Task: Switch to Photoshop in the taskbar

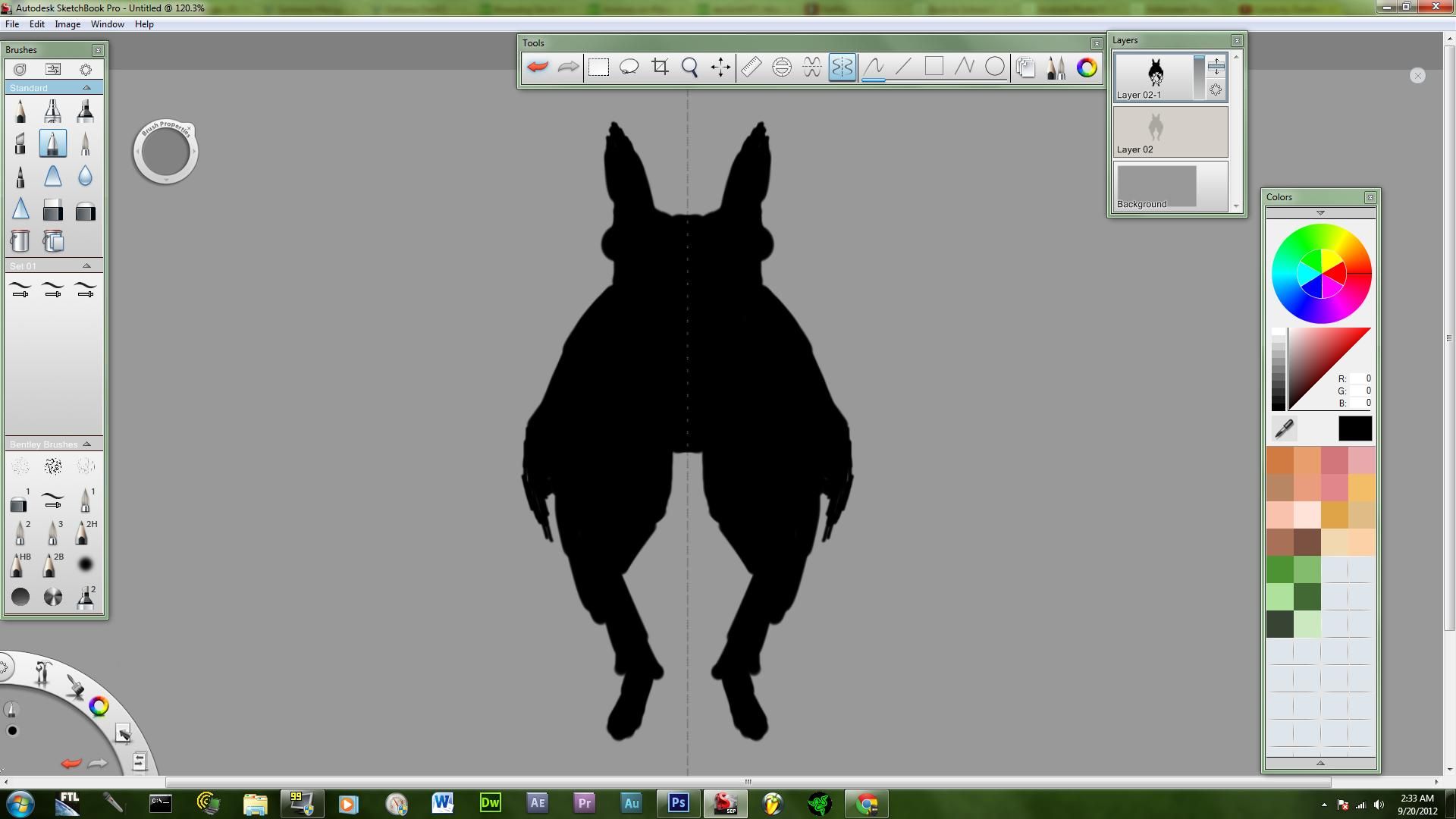Action: pyautogui.click(x=677, y=803)
